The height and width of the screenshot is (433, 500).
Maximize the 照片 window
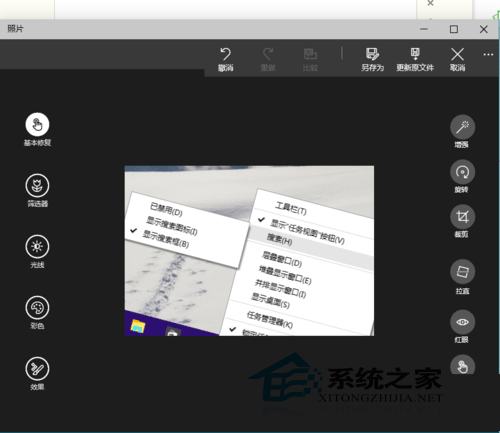[x=454, y=29]
